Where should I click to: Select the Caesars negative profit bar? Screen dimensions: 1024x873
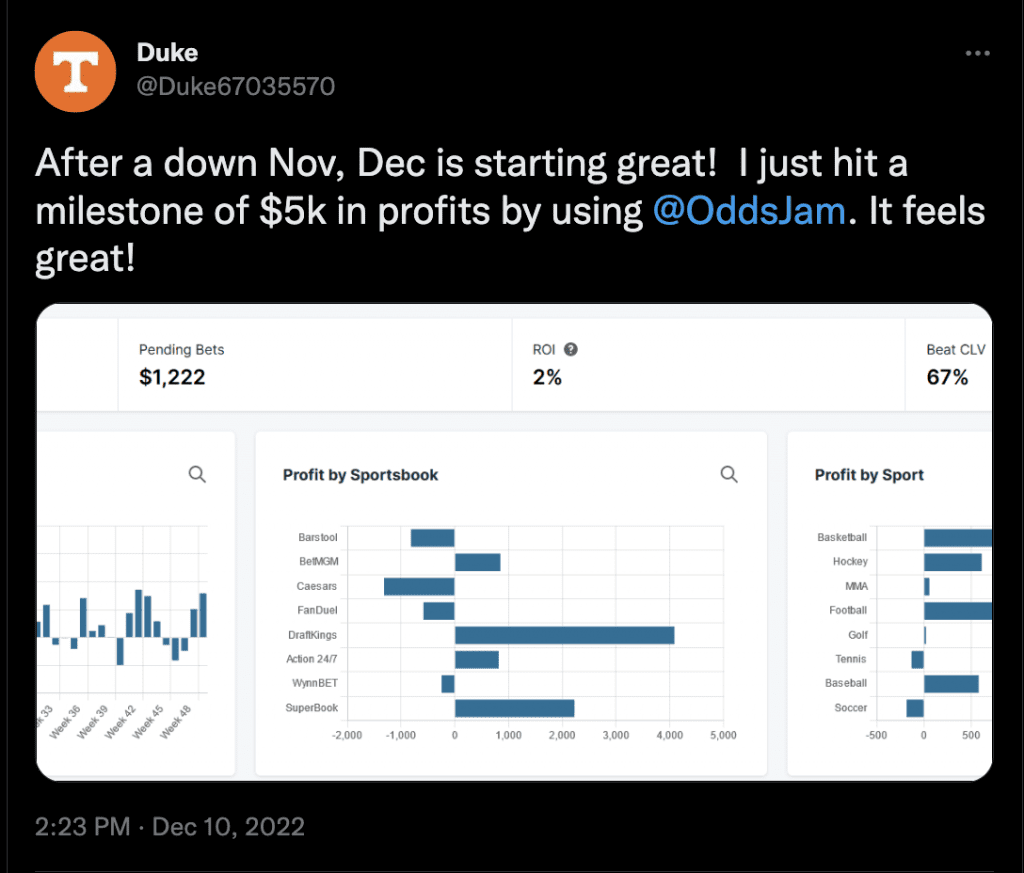419,586
